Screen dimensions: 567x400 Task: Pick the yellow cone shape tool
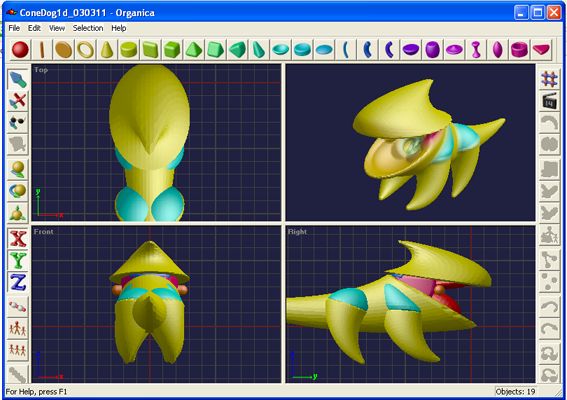pos(107,50)
